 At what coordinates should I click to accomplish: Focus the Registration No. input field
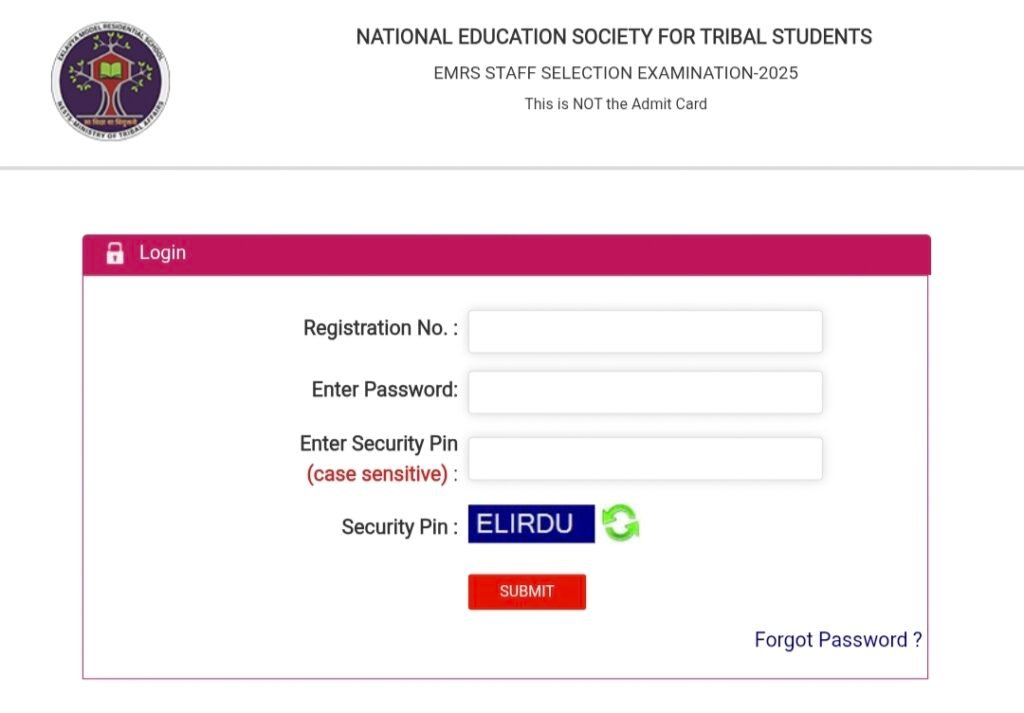tap(645, 331)
